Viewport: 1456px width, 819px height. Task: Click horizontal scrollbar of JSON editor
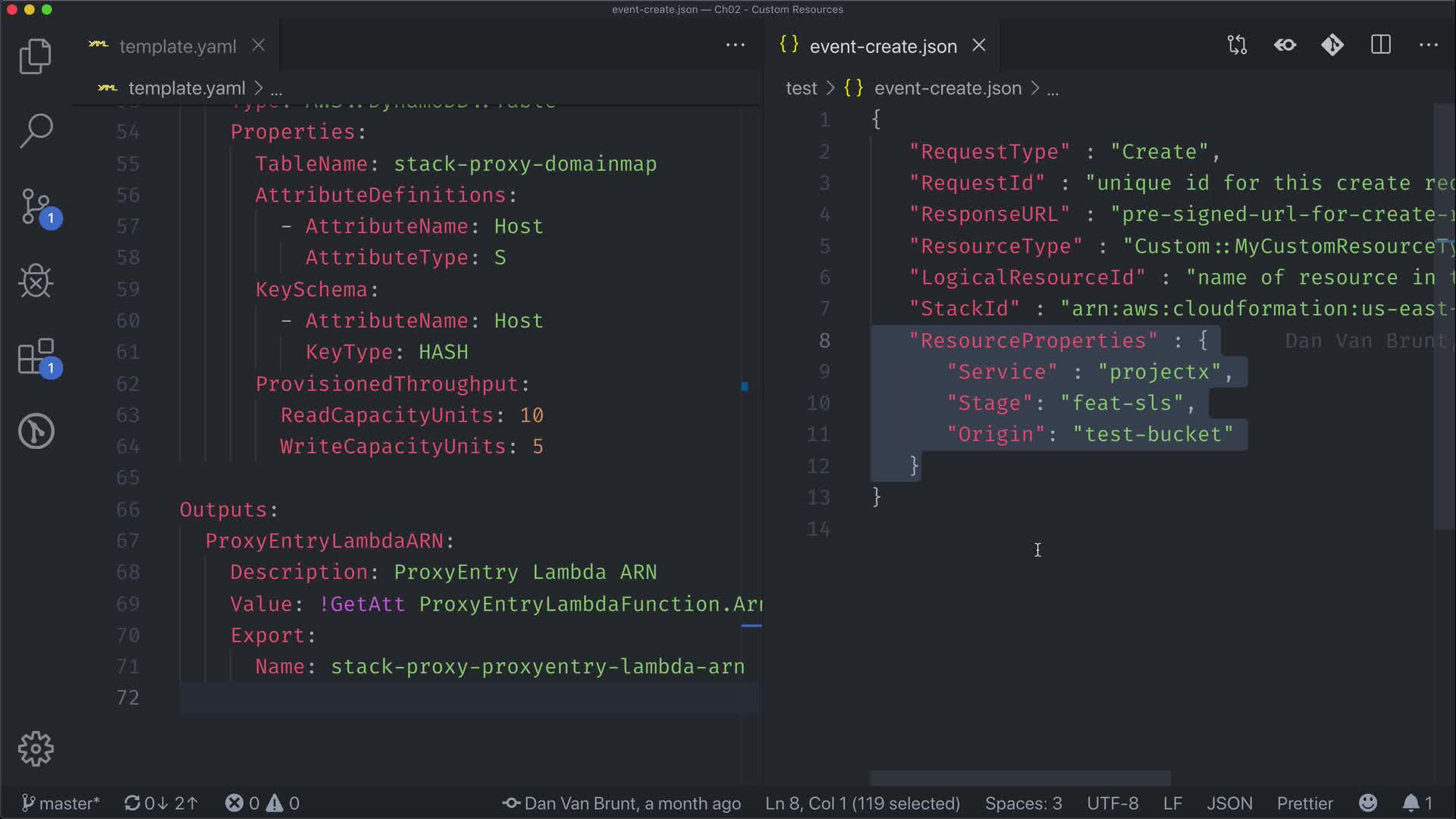pyautogui.click(x=1020, y=778)
